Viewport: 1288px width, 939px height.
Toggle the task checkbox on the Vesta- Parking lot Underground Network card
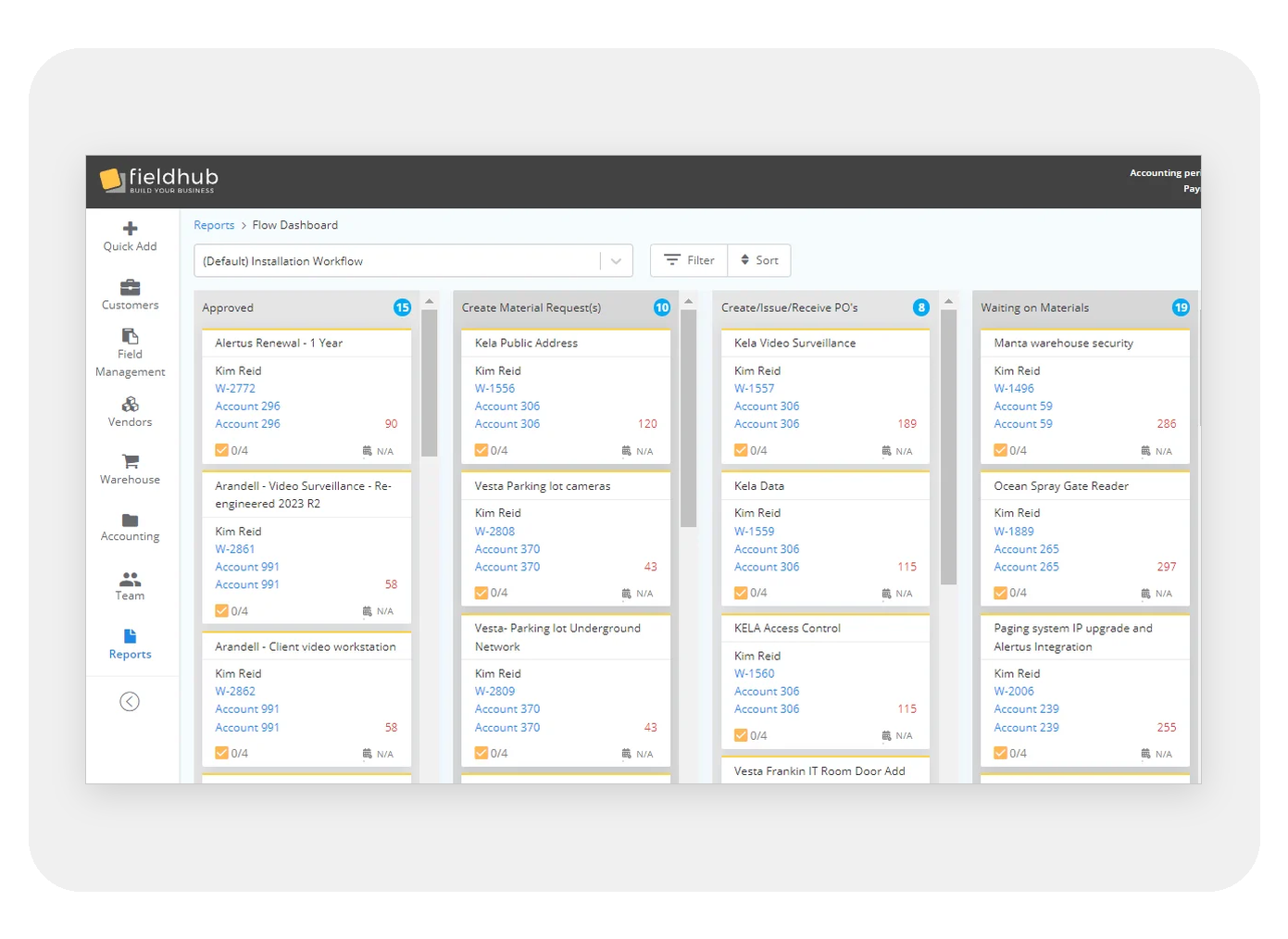481,753
